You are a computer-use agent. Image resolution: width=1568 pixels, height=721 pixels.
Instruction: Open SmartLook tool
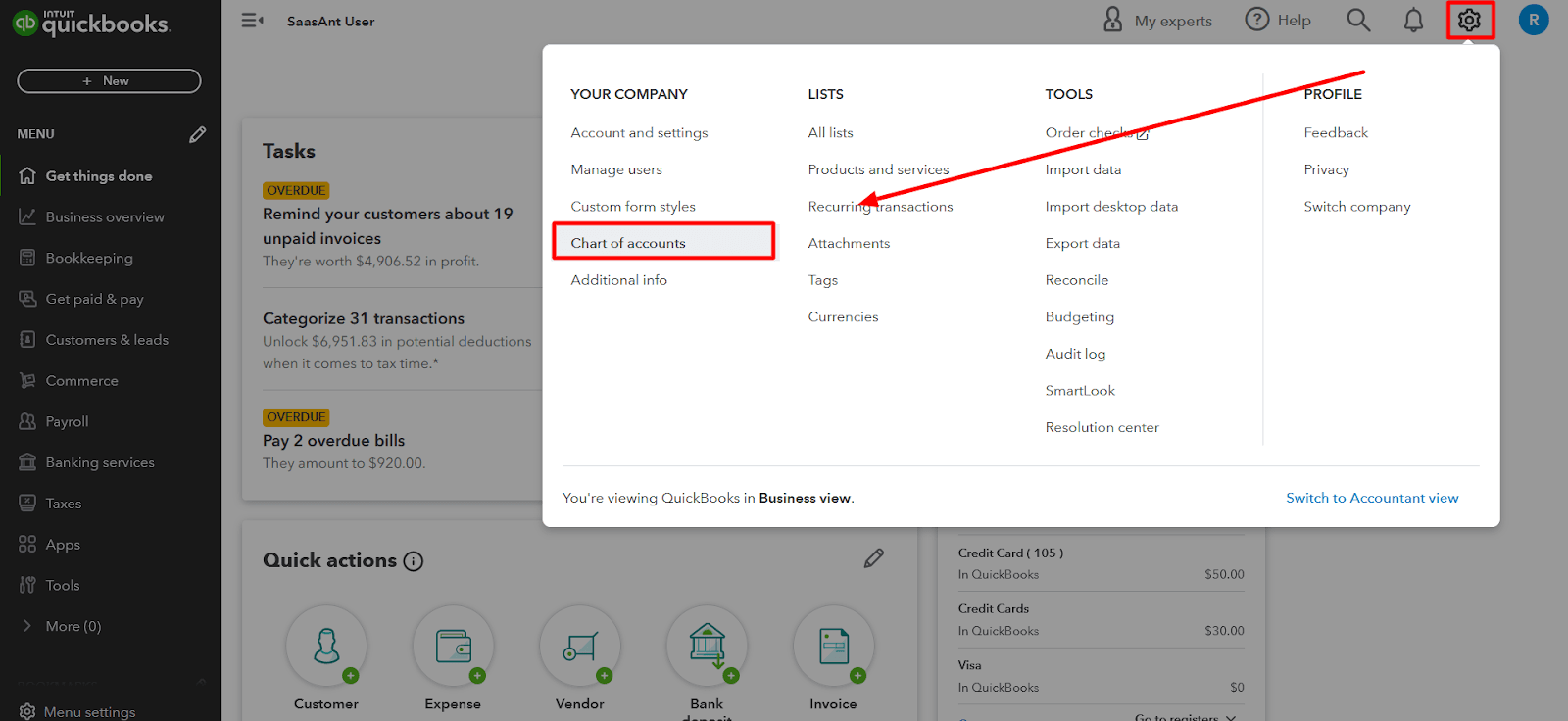(1080, 391)
